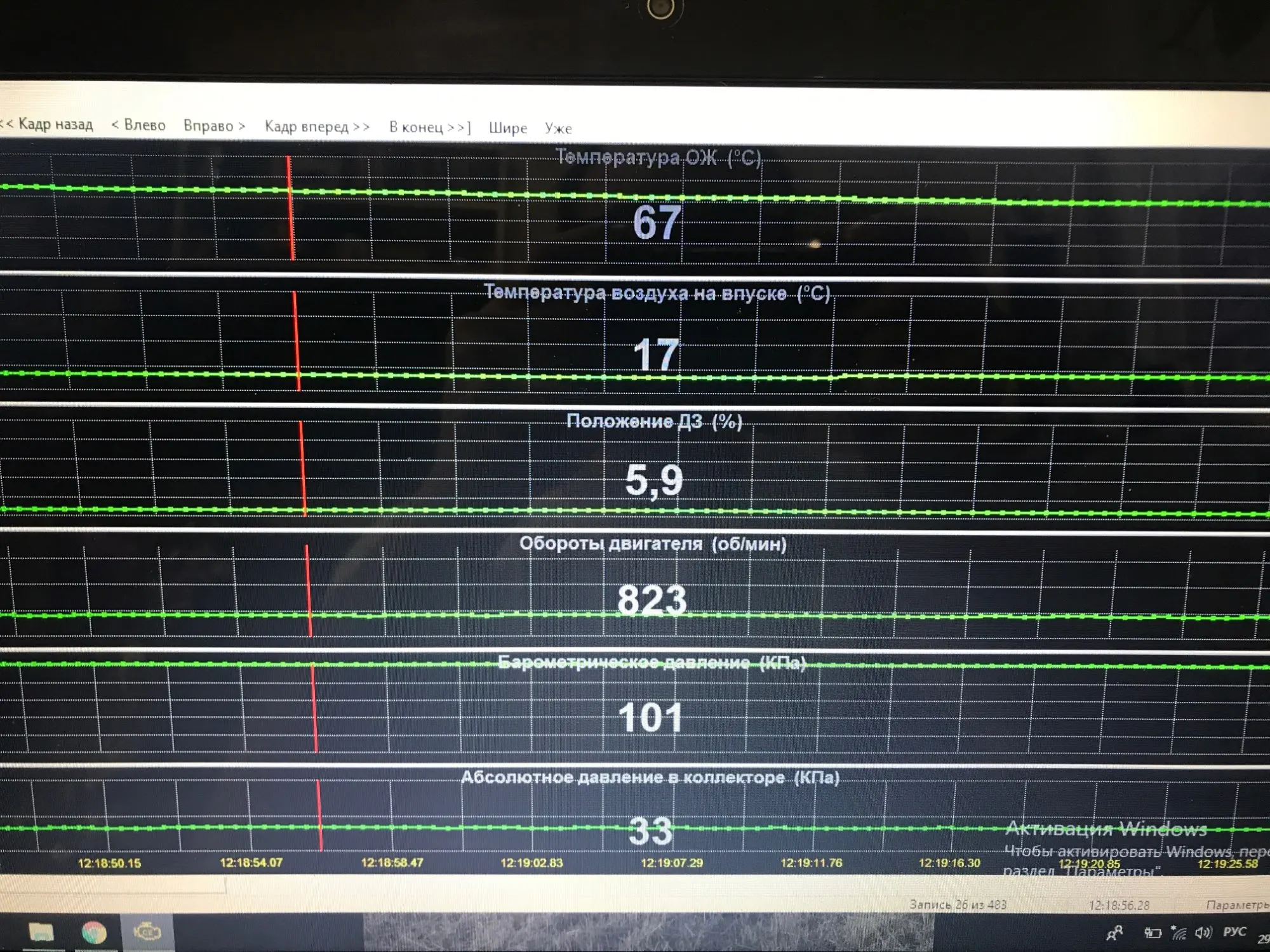Switch the РУС keyboard language indicator

(x=1234, y=932)
